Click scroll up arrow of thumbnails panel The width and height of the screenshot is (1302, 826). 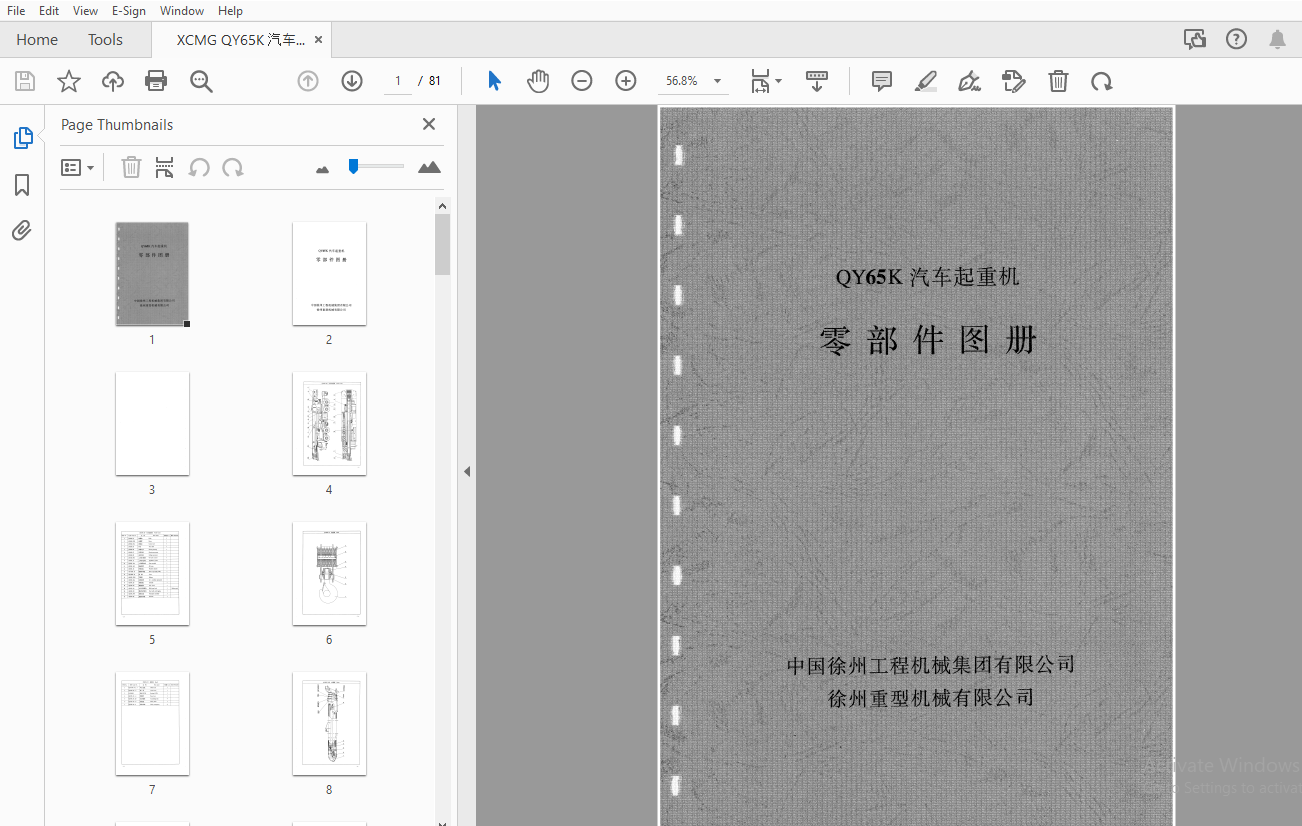(x=443, y=206)
